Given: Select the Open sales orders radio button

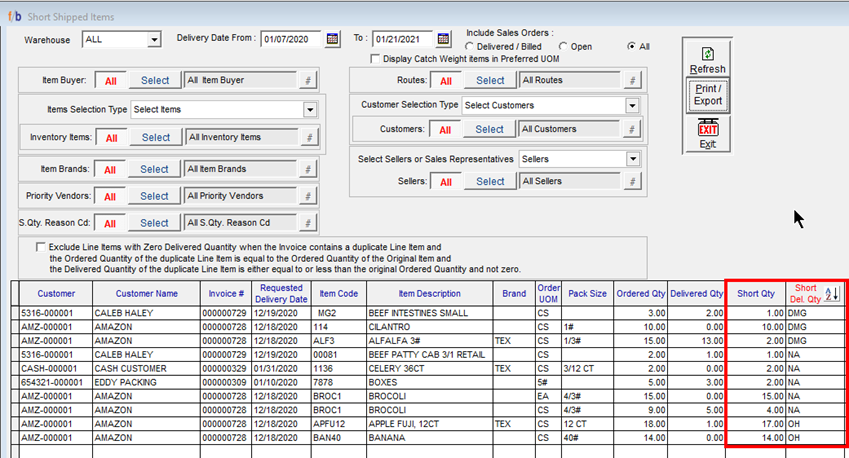Looking at the screenshot, I should tap(564, 46).
